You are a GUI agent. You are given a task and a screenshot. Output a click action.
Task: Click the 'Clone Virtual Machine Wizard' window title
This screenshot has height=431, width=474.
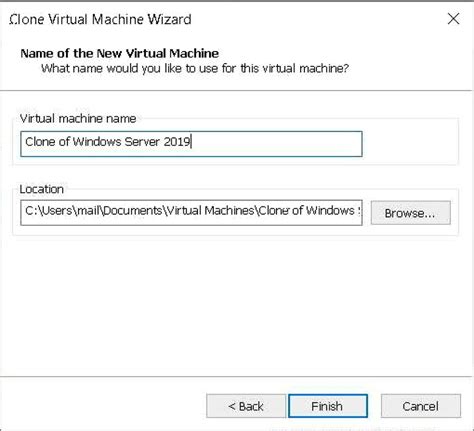tap(101, 19)
